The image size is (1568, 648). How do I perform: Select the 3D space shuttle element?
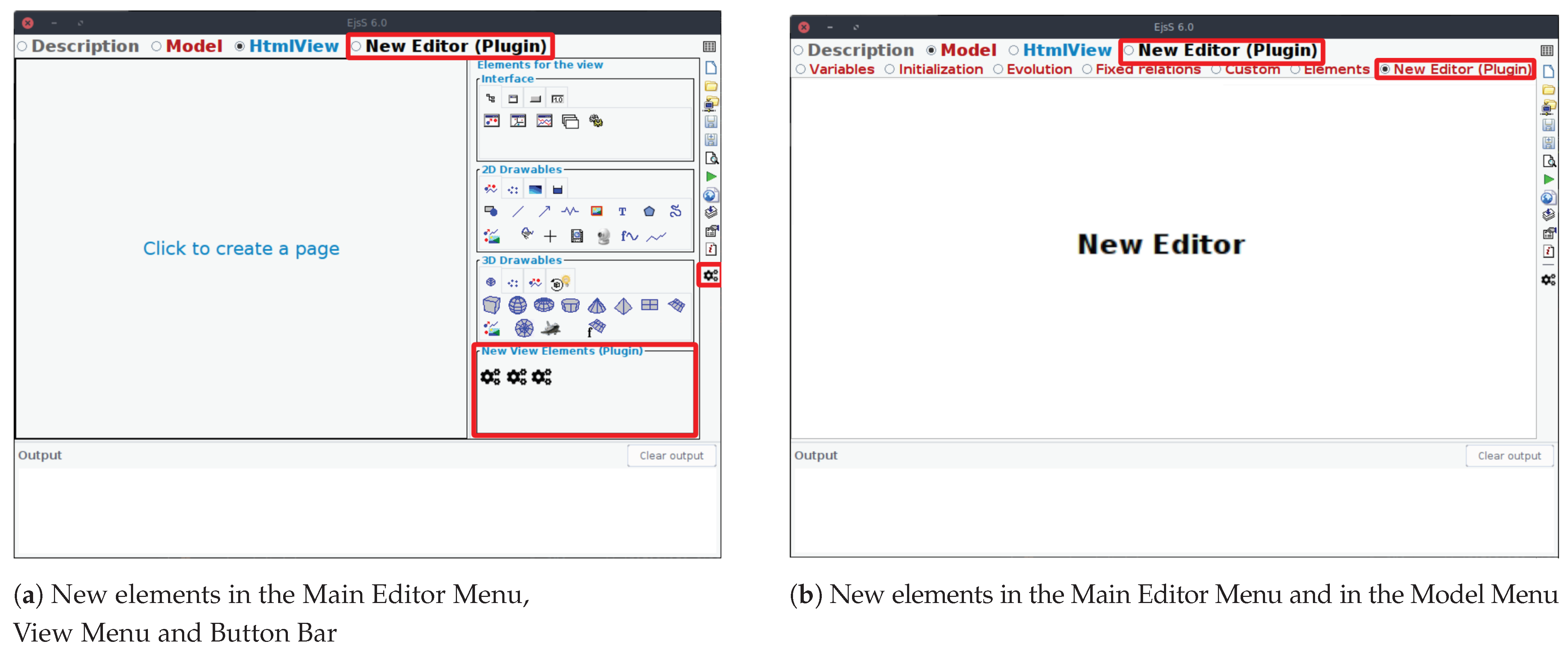(x=551, y=328)
